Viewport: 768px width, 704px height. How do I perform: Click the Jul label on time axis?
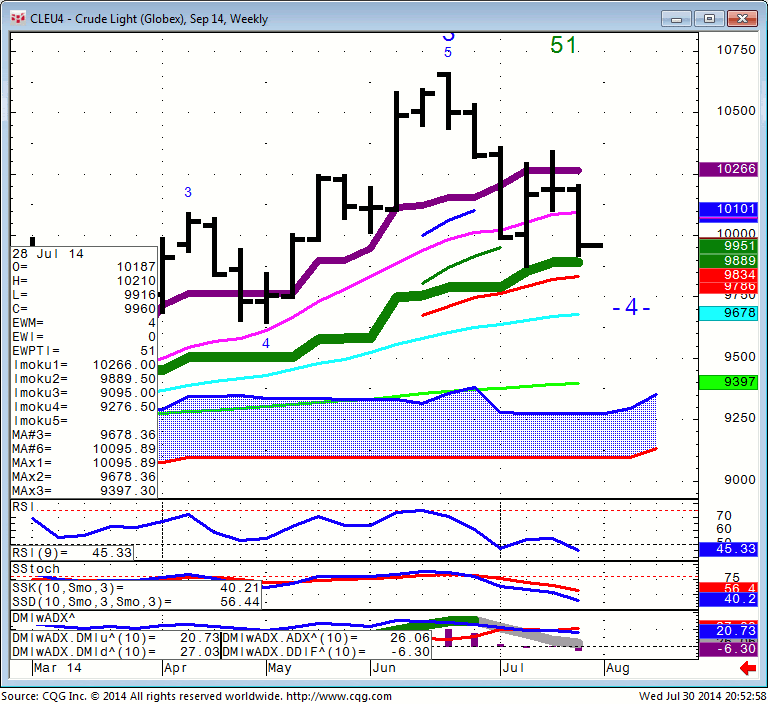point(513,668)
